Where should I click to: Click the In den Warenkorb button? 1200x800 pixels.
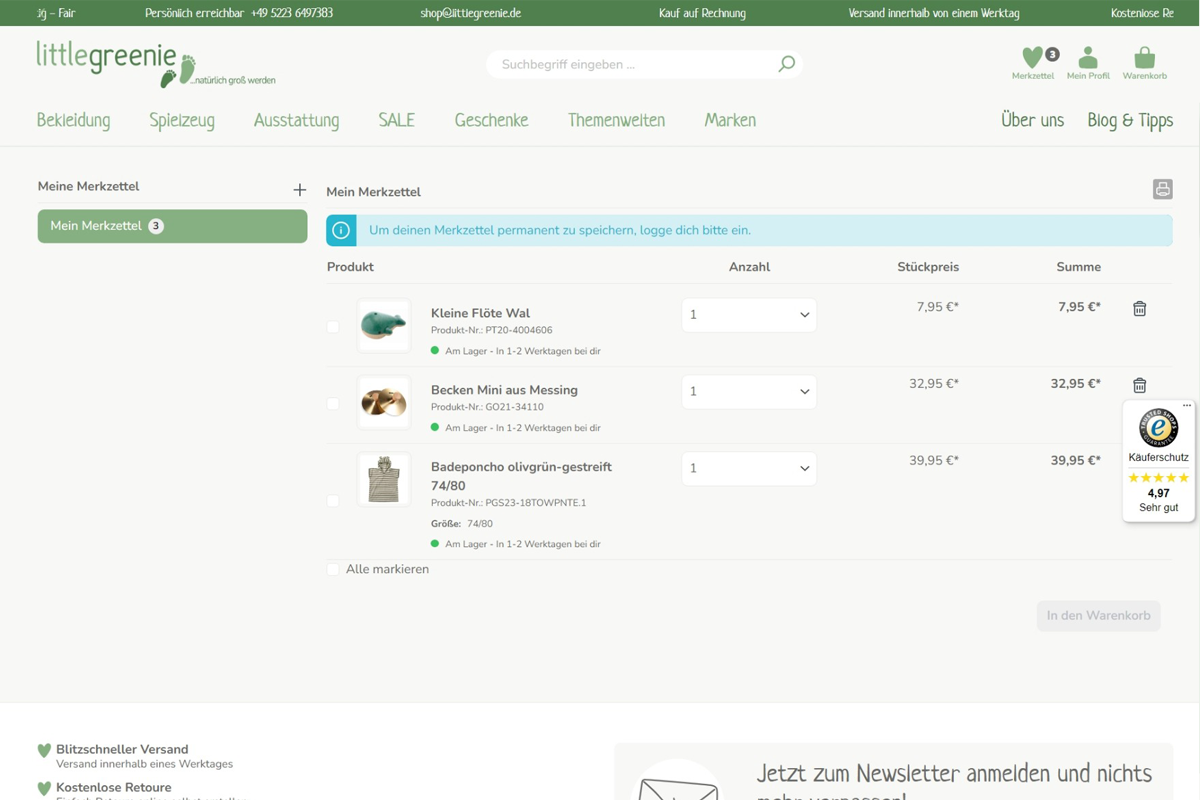[1098, 616]
